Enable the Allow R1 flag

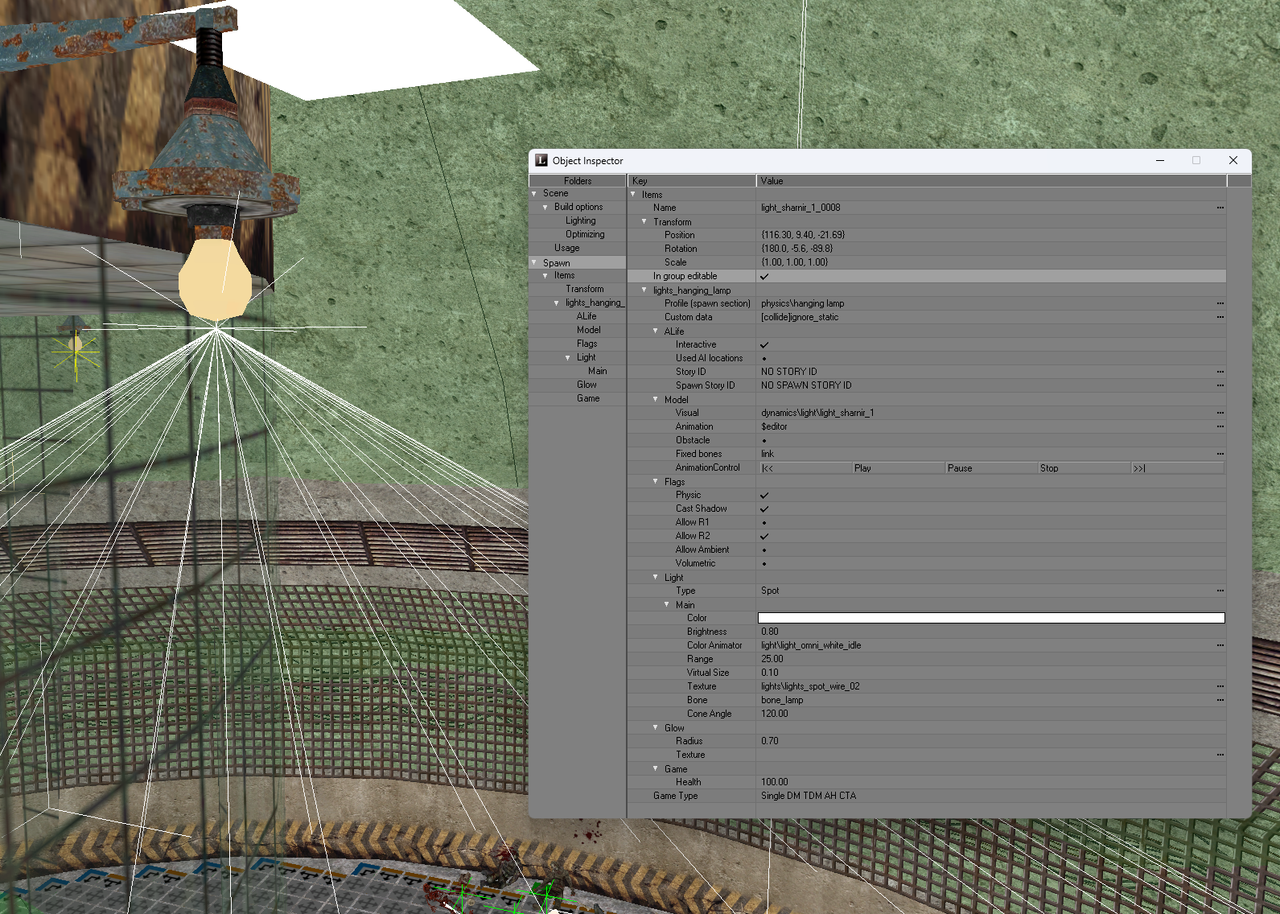pos(764,523)
